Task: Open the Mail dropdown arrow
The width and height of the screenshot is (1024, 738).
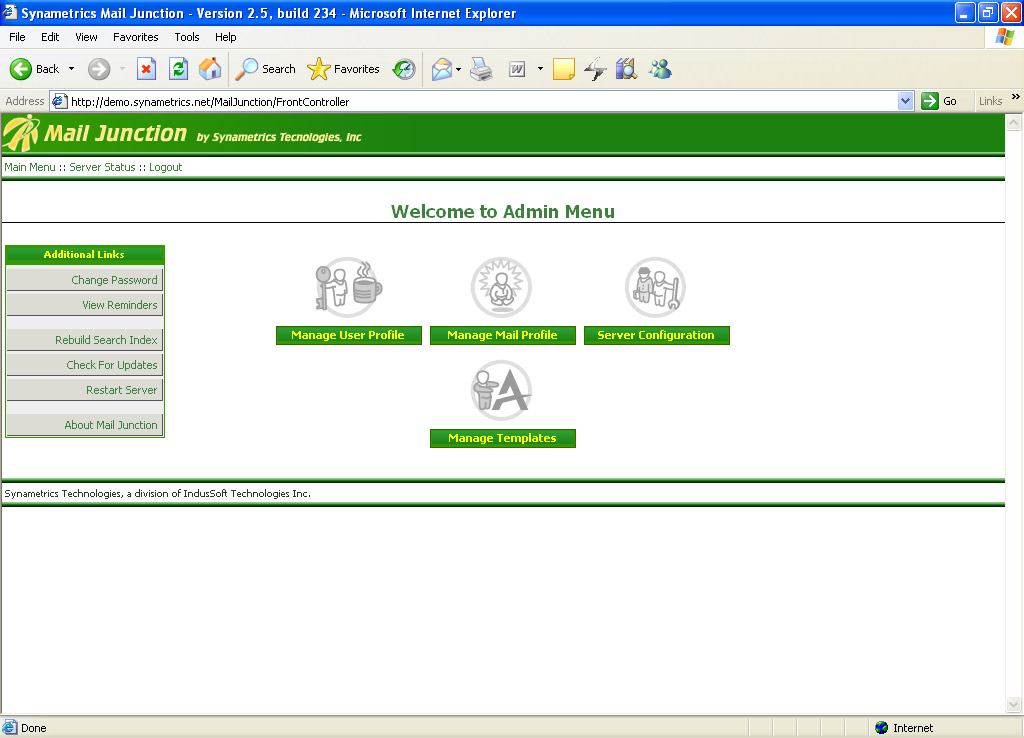Action: point(458,69)
